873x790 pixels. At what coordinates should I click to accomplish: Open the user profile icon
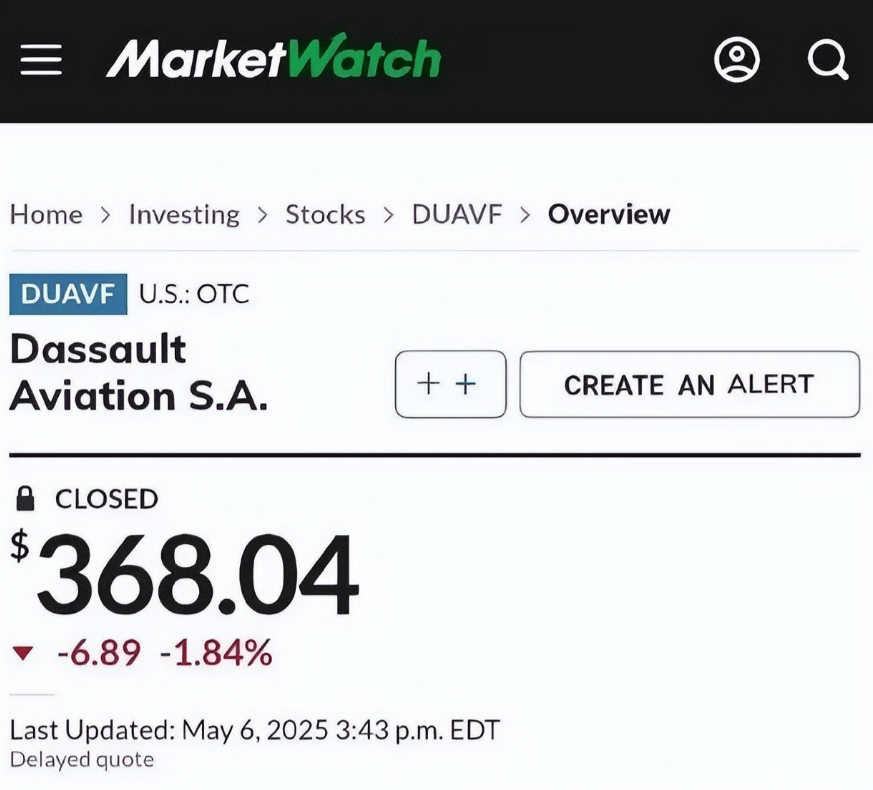[737, 60]
